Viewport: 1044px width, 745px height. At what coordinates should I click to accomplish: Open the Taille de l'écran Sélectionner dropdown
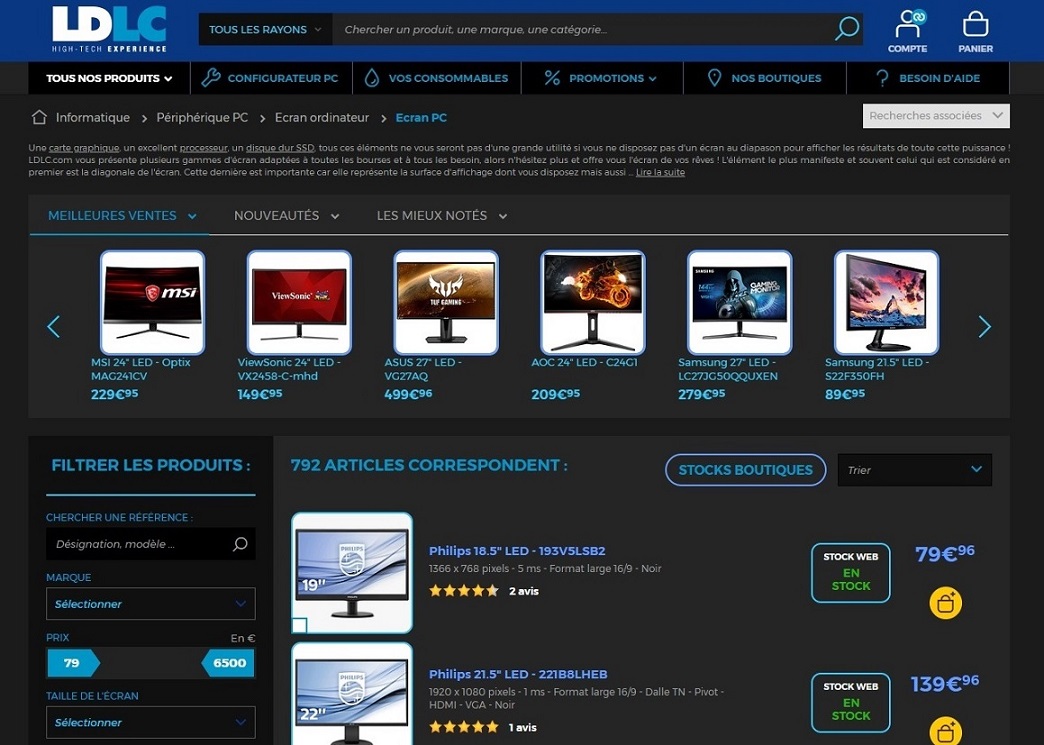(150, 722)
